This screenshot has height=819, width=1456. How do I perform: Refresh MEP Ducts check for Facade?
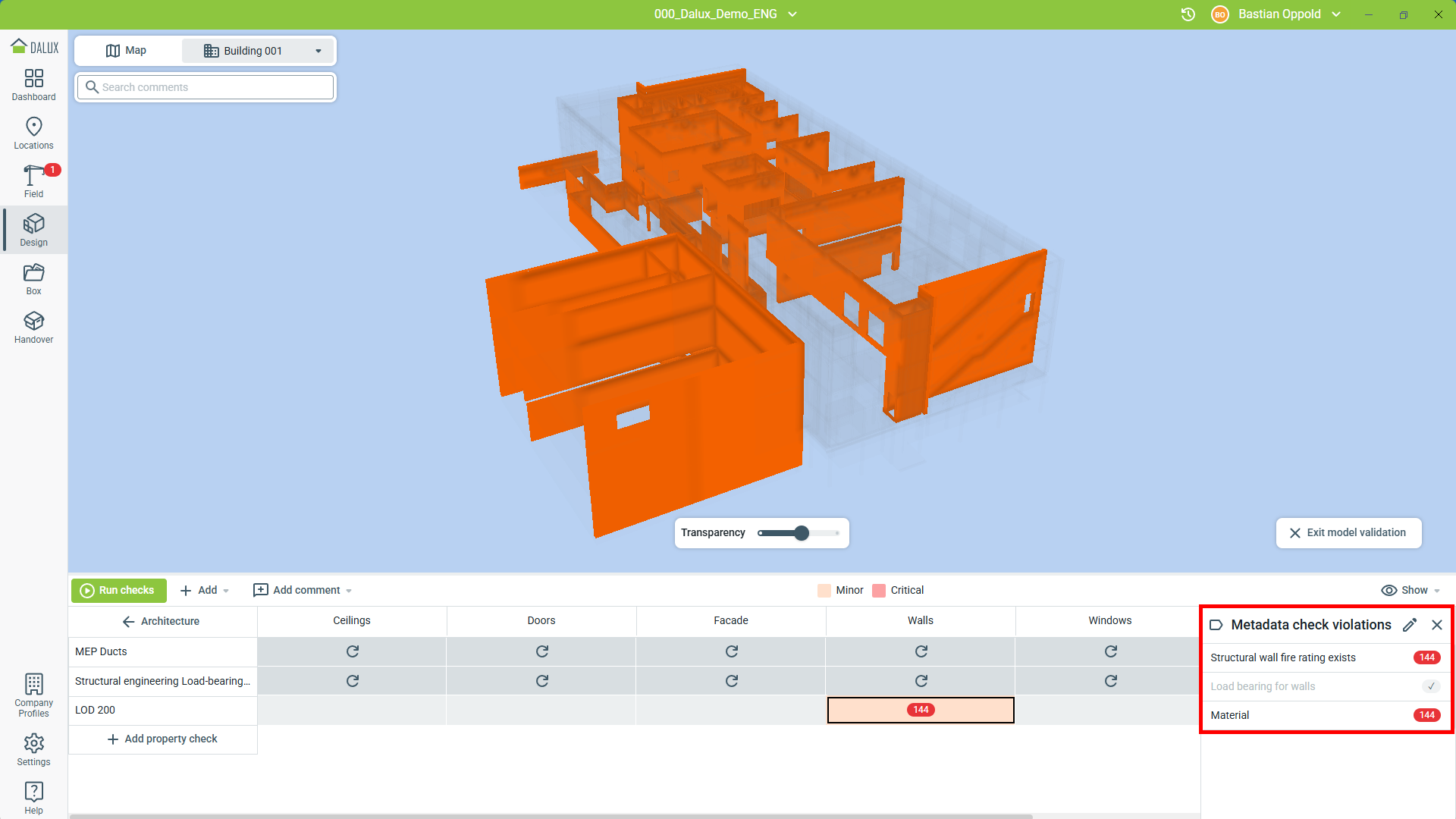[x=732, y=651]
